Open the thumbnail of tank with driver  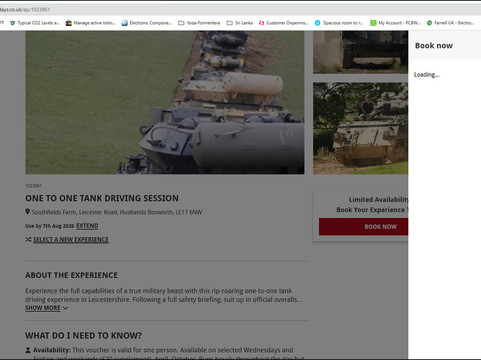360,128
